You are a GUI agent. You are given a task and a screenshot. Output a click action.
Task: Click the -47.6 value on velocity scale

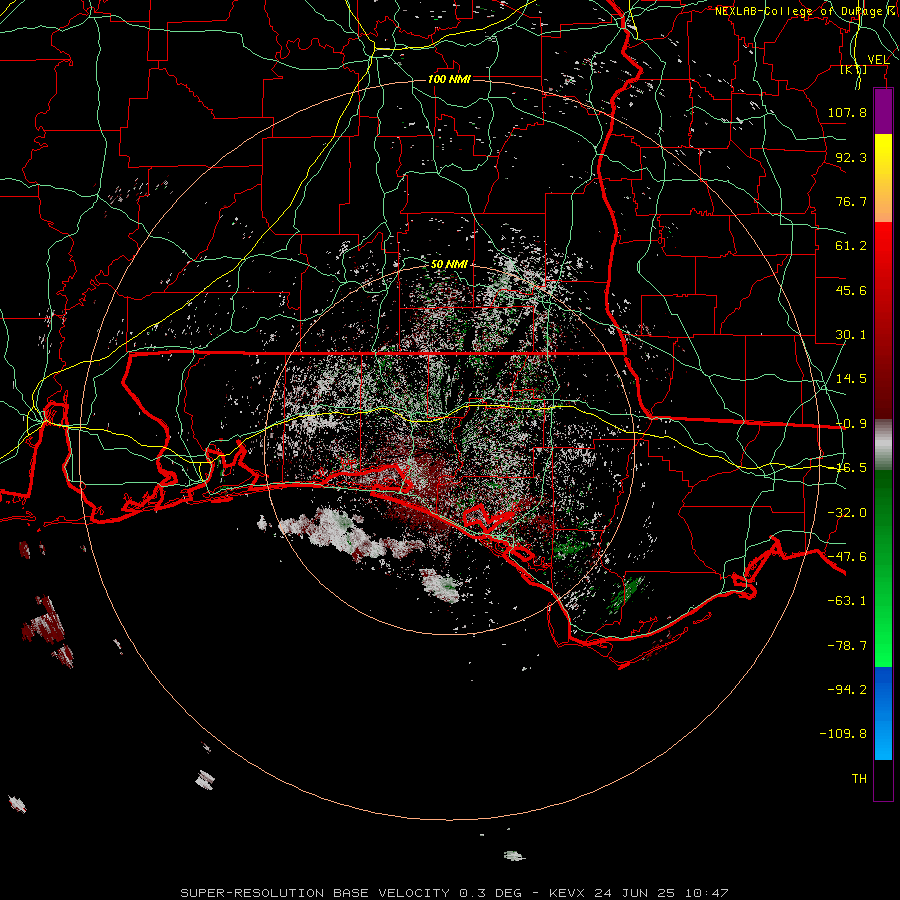click(x=847, y=557)
